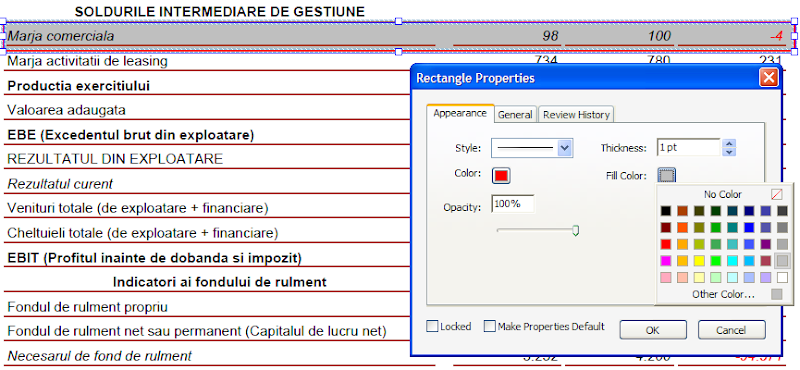Click the Cancel button
The height and width of the screenshot is (370, 800).
pos(731,330)
